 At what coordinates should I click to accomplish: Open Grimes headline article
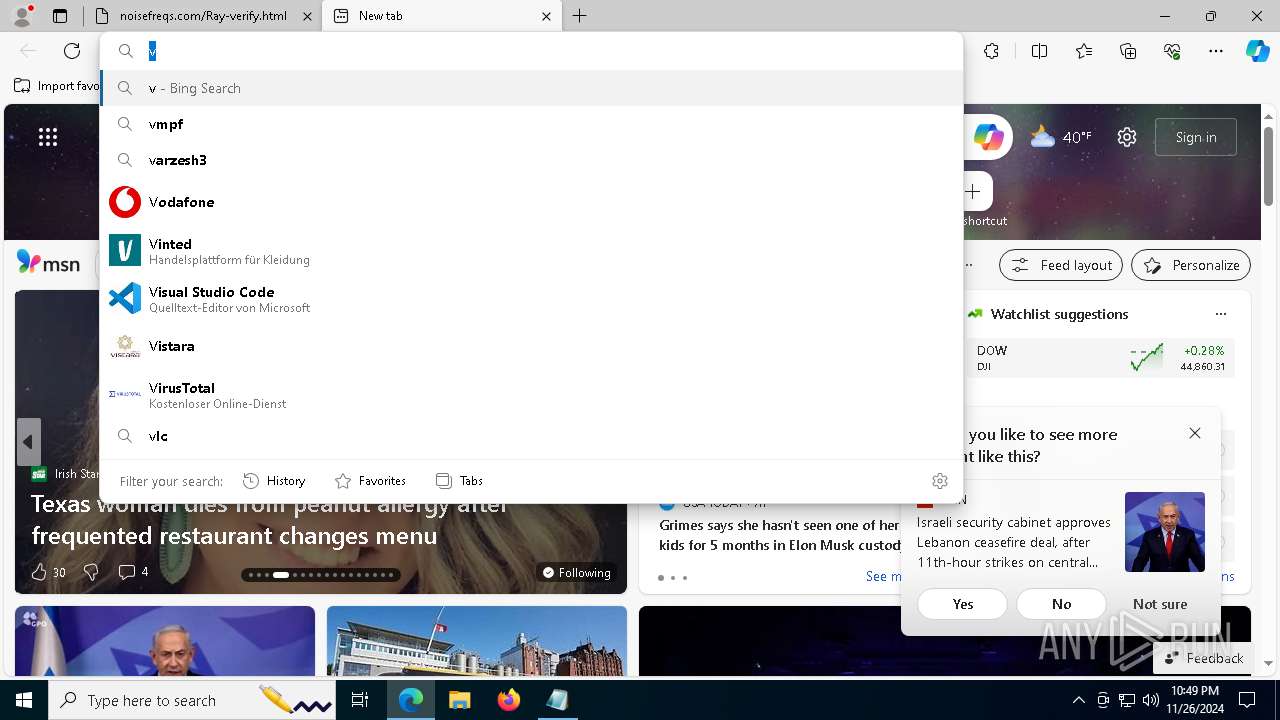[x=780, y=535]
